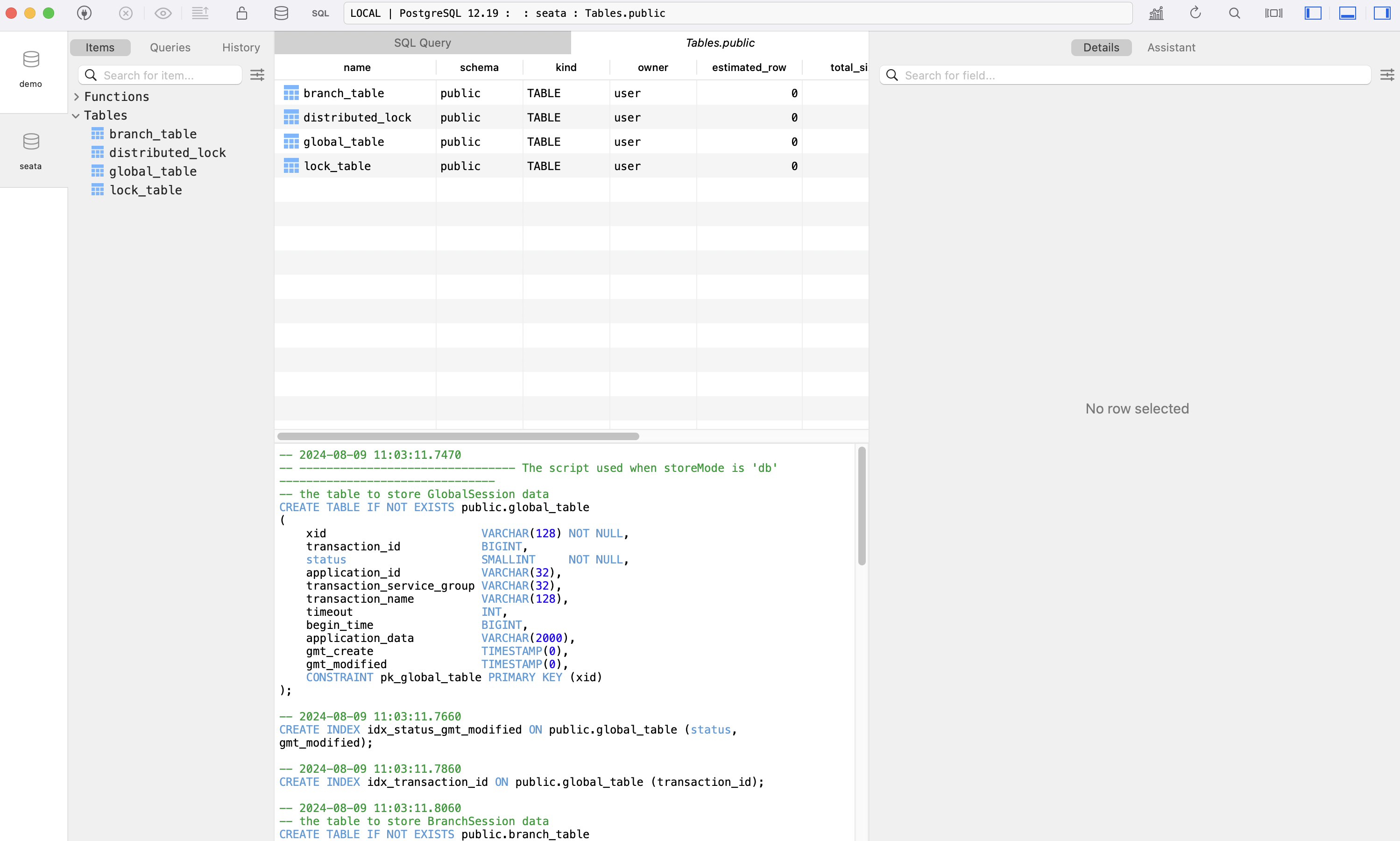Click the sidebar tree icon for lock_table
The image size is (1400, 841).
click(98, 190)
